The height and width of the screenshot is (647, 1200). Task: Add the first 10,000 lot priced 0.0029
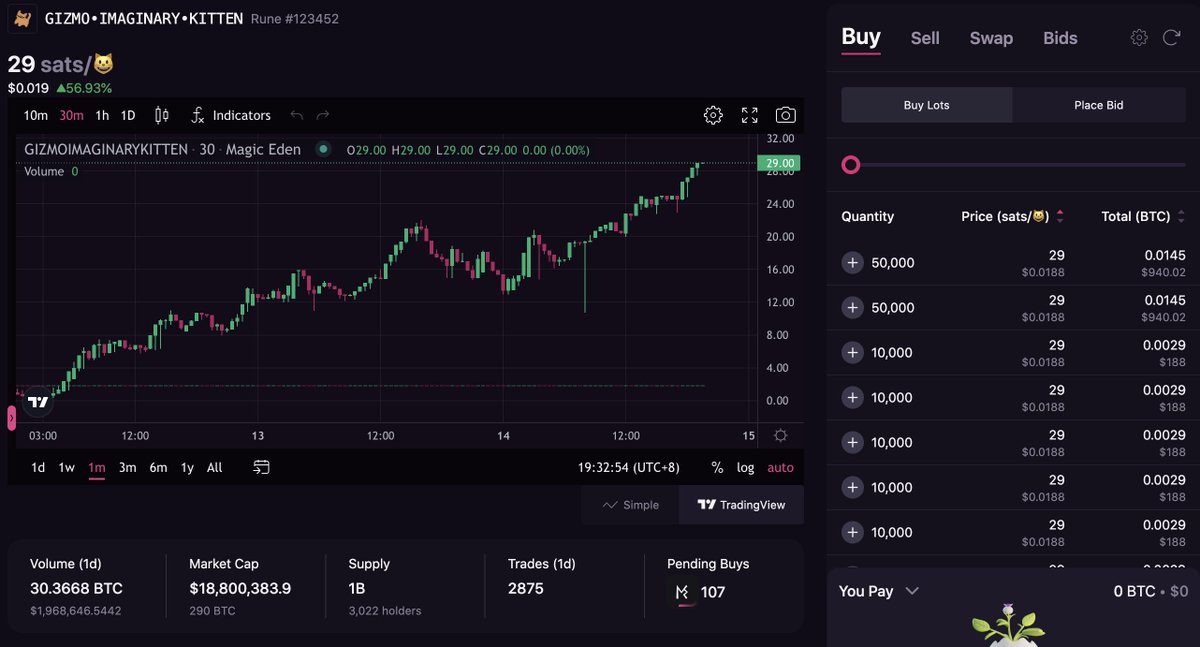click(x=852, y=352)
